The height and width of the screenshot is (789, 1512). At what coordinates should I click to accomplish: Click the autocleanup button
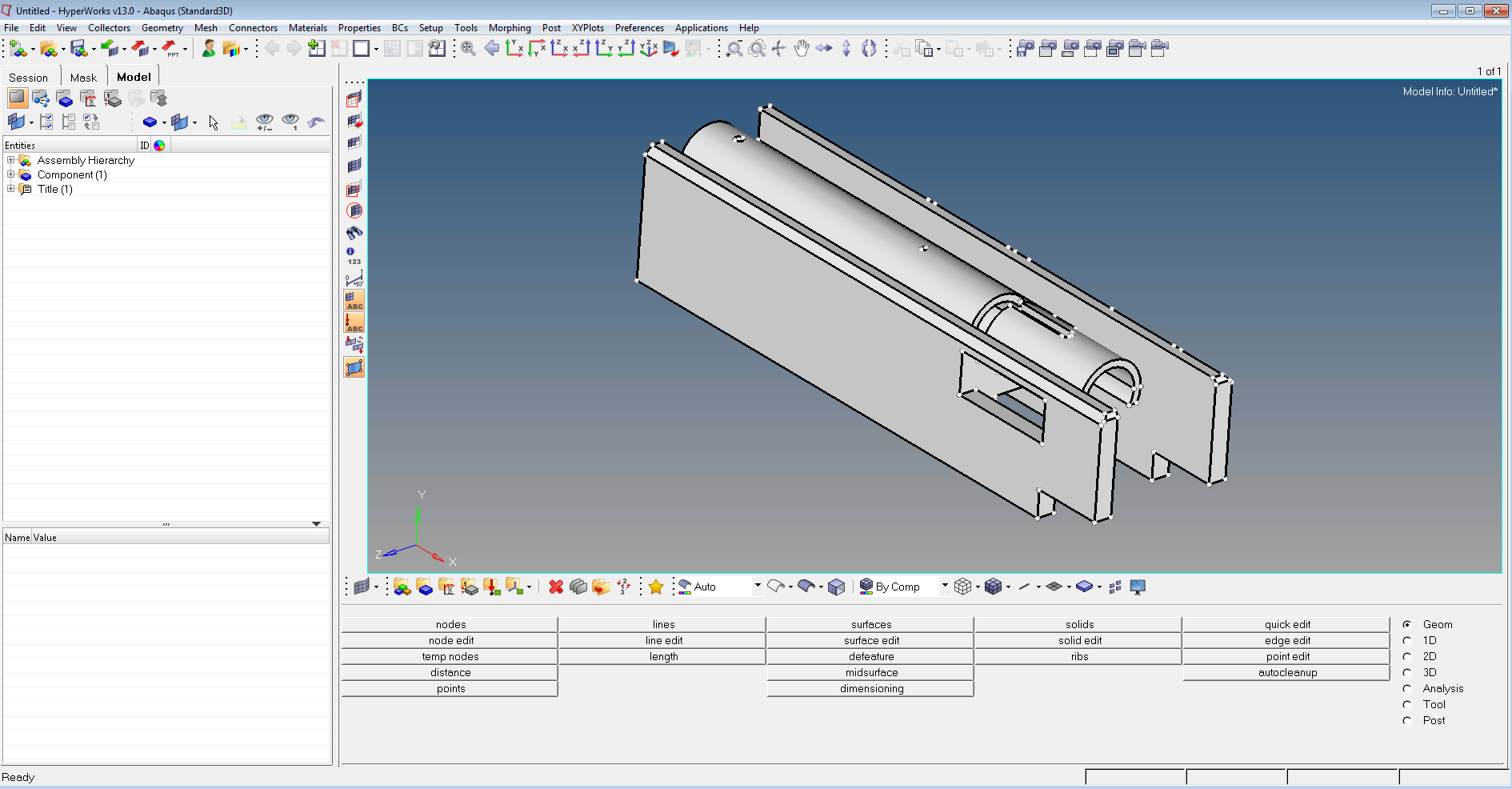point(1287,673)
